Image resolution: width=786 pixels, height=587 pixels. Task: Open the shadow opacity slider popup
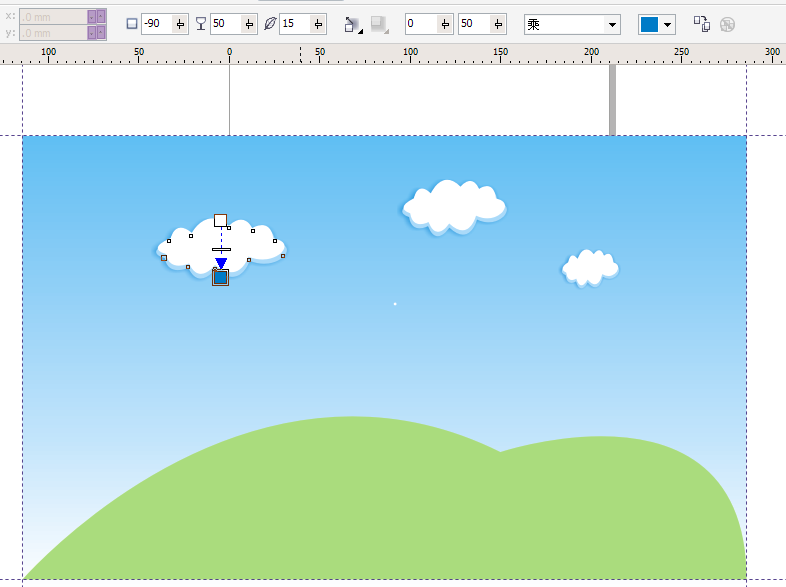coord(249,24)
